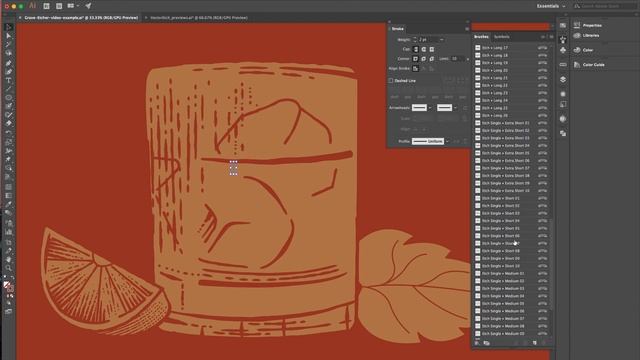
Task: Select the Magic Wand tool
Action: click(x=9, y=44)
